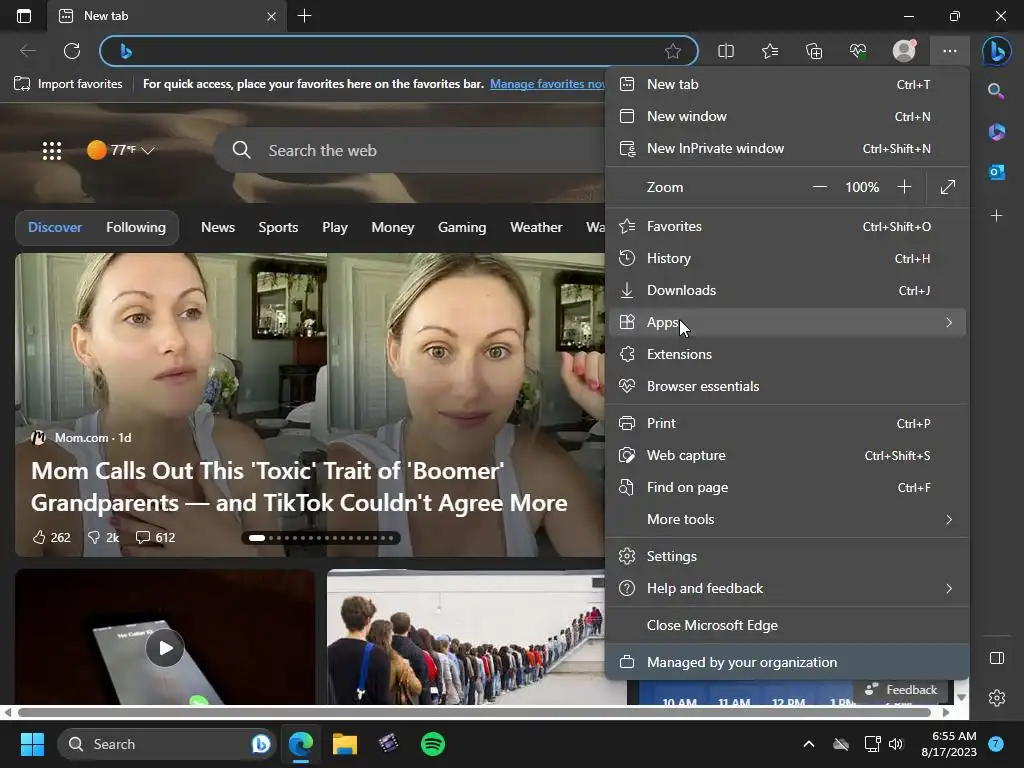Open the apps grid launcher icon
The height and width of the screenshot is (768, 1024).
click(x=52, y=150)
